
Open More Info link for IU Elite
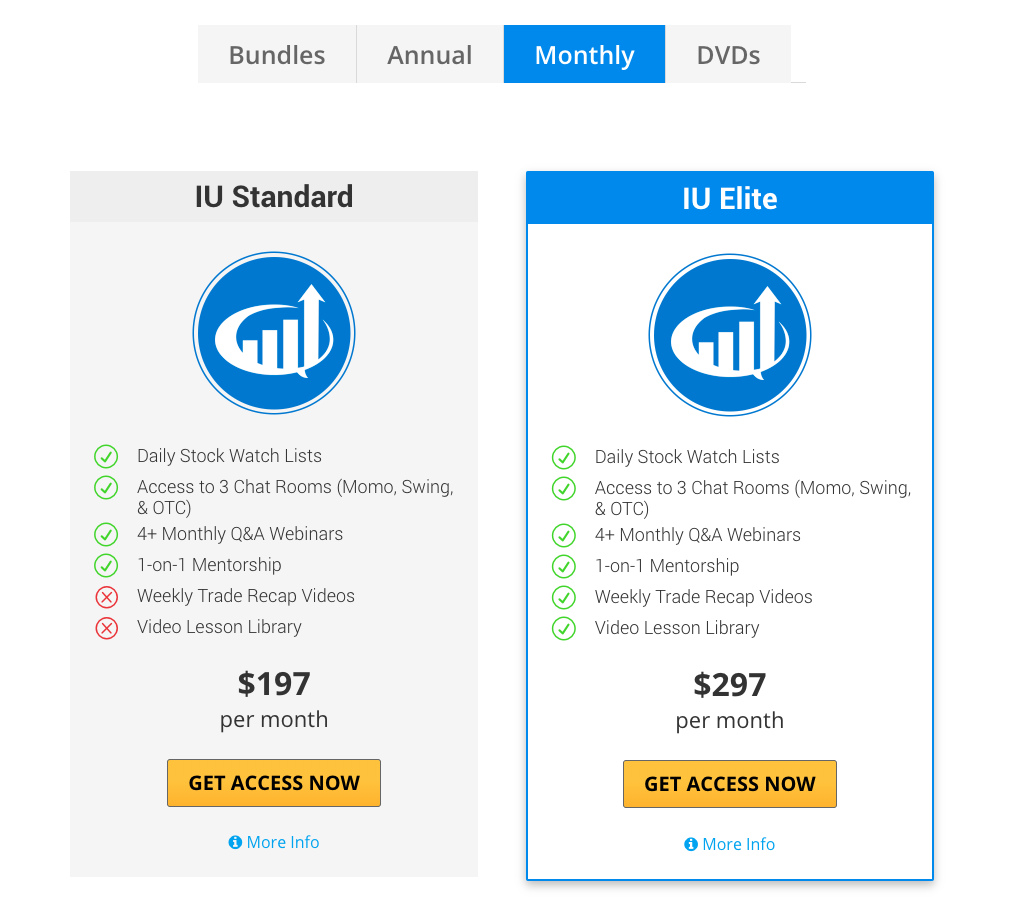coord(739,844)
